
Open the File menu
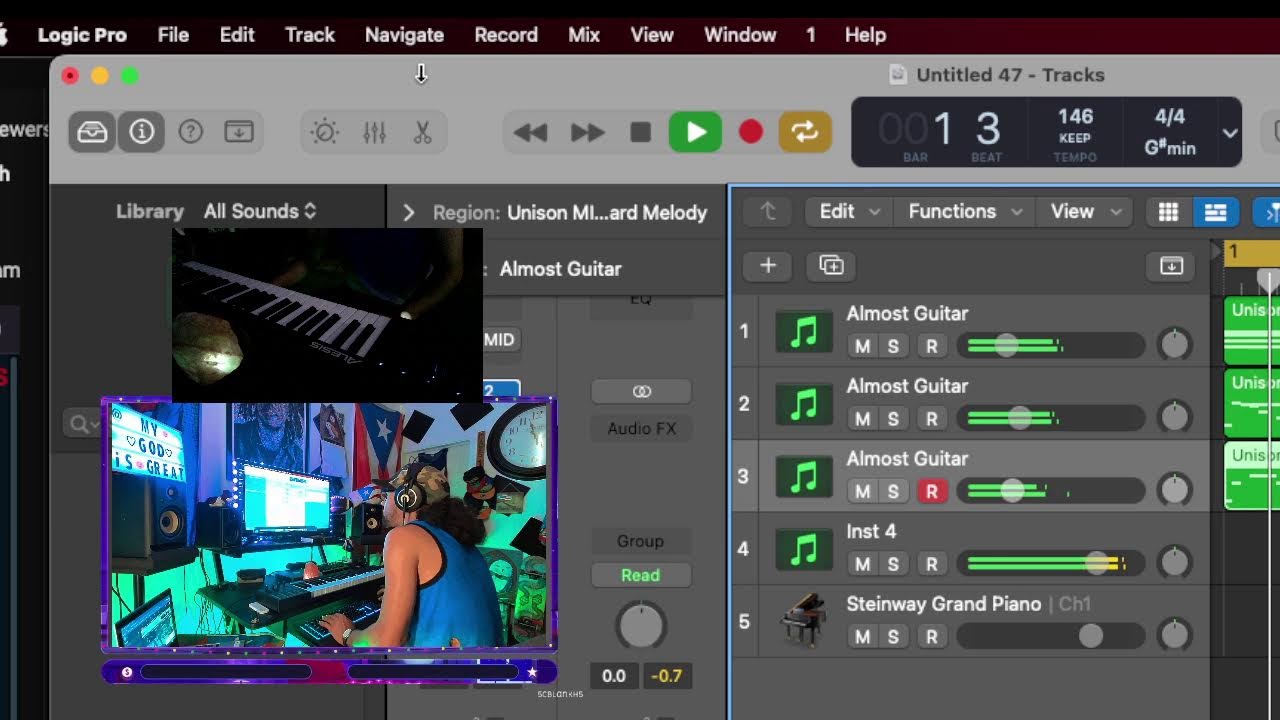[x=173, y=34]
